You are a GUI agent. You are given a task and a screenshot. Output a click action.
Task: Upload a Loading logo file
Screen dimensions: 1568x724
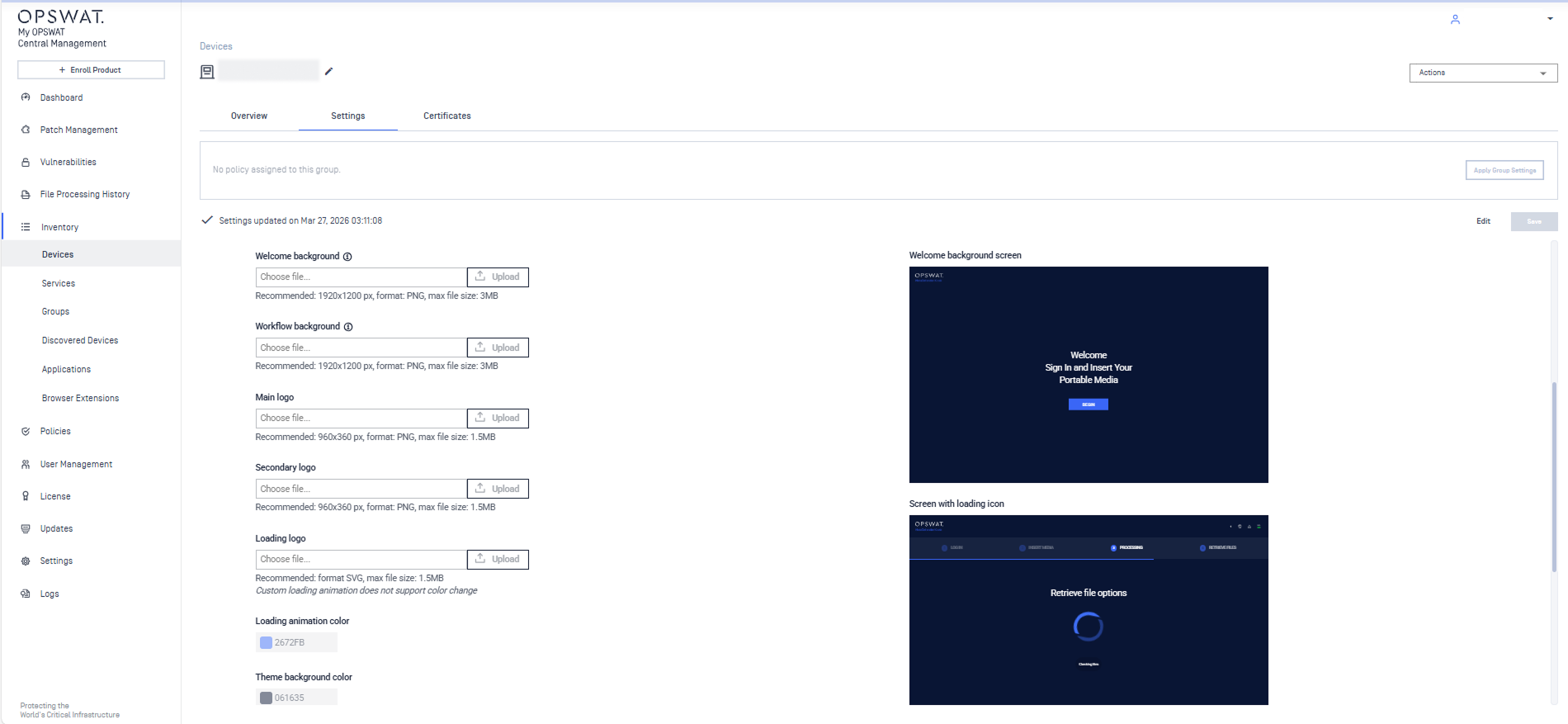tap(498, 559)
